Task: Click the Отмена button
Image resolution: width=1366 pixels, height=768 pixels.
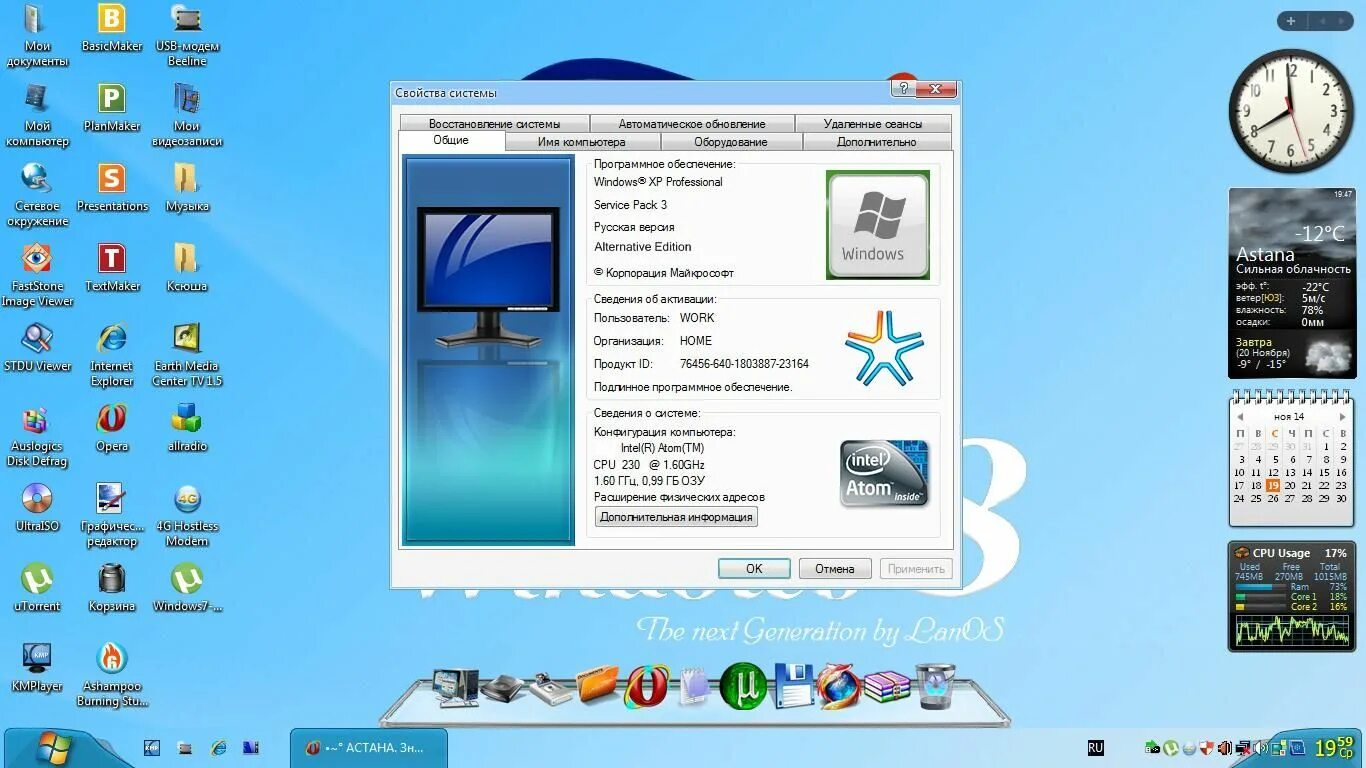Action: 835,568
